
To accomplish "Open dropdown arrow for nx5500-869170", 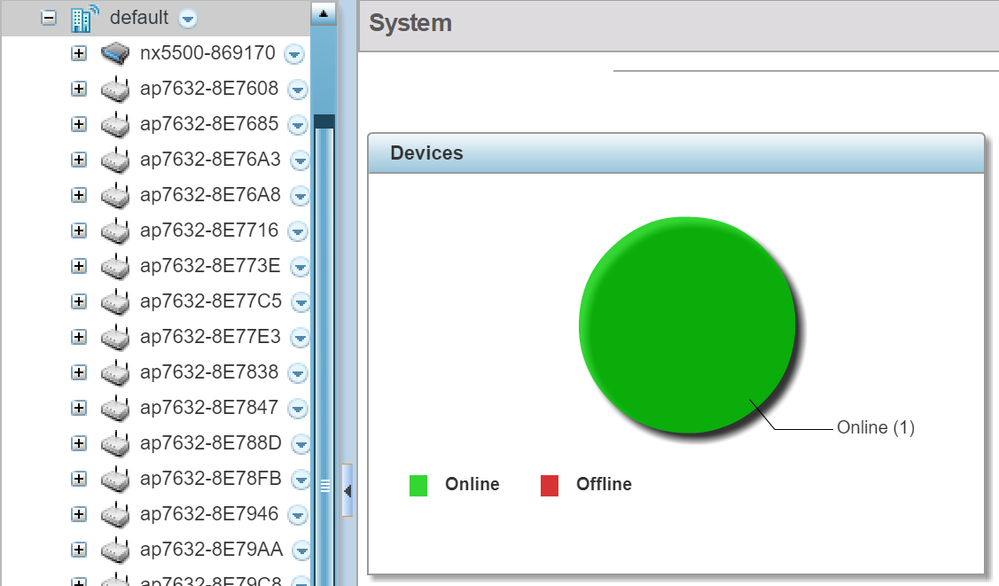I will click(294, 55).
